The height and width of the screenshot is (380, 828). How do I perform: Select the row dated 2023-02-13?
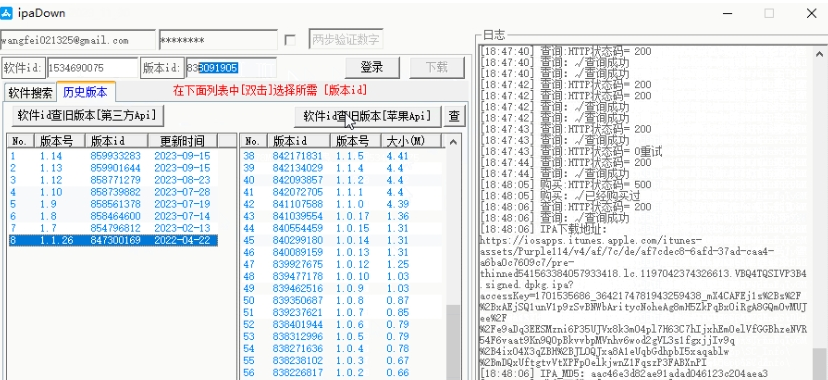pyautogui.click(x=114, y=229)
